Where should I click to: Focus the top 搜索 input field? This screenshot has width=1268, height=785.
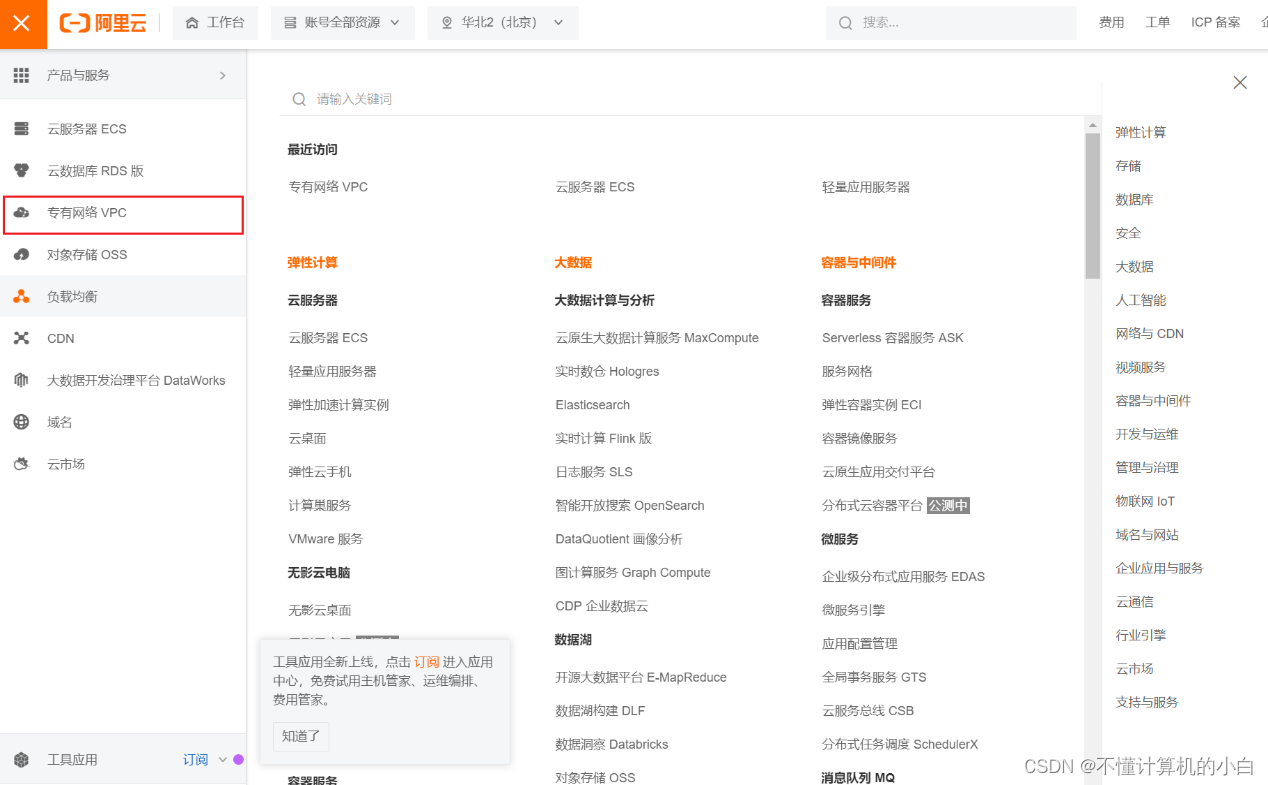(951, 23)
